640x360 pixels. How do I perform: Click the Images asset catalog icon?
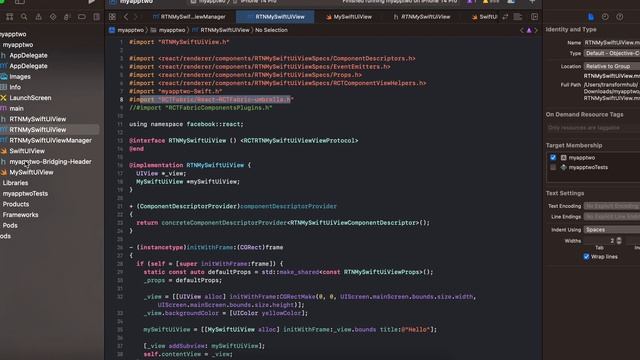pos(4,77)
